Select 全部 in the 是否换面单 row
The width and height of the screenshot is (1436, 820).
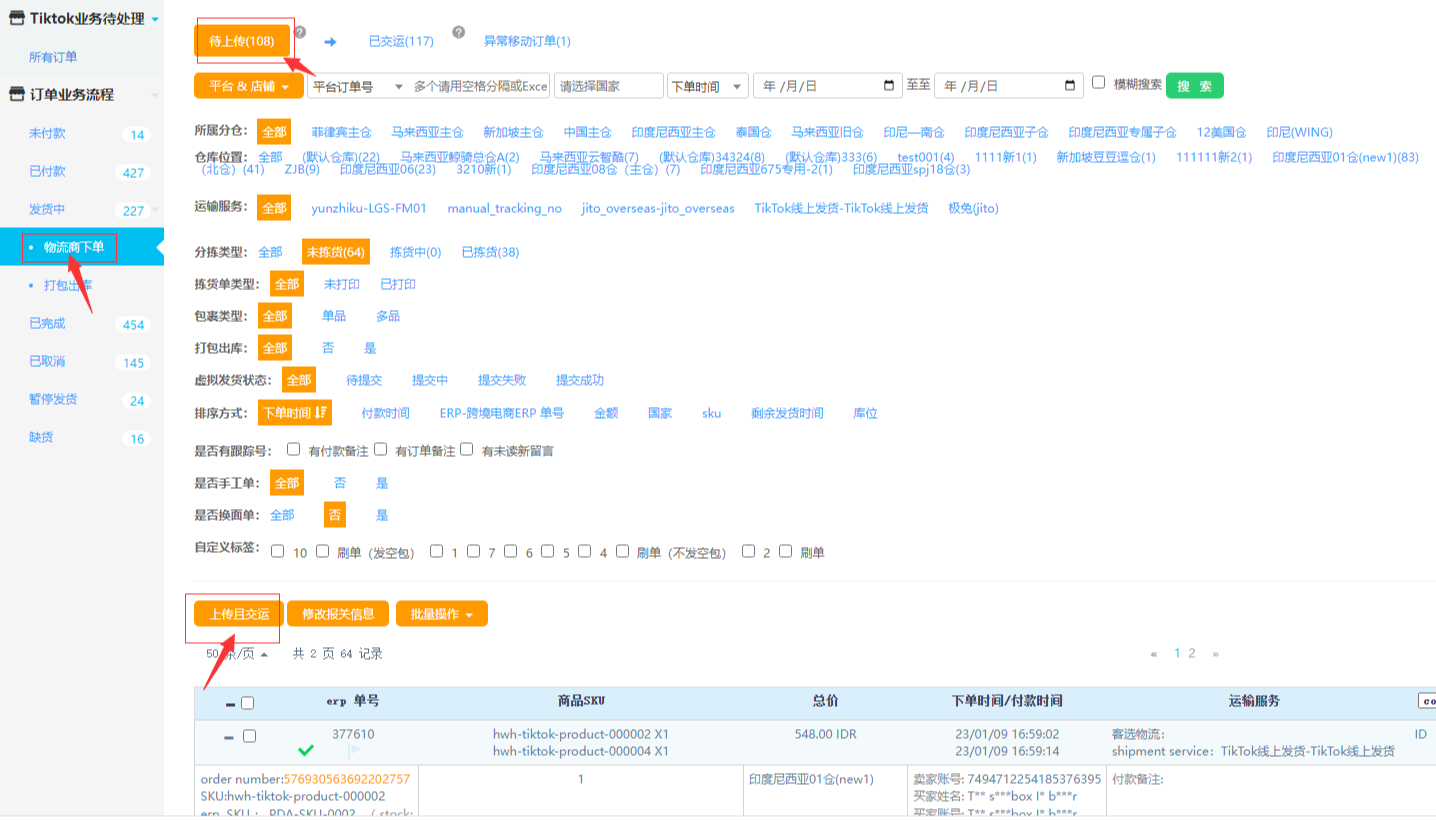[282, 515]
